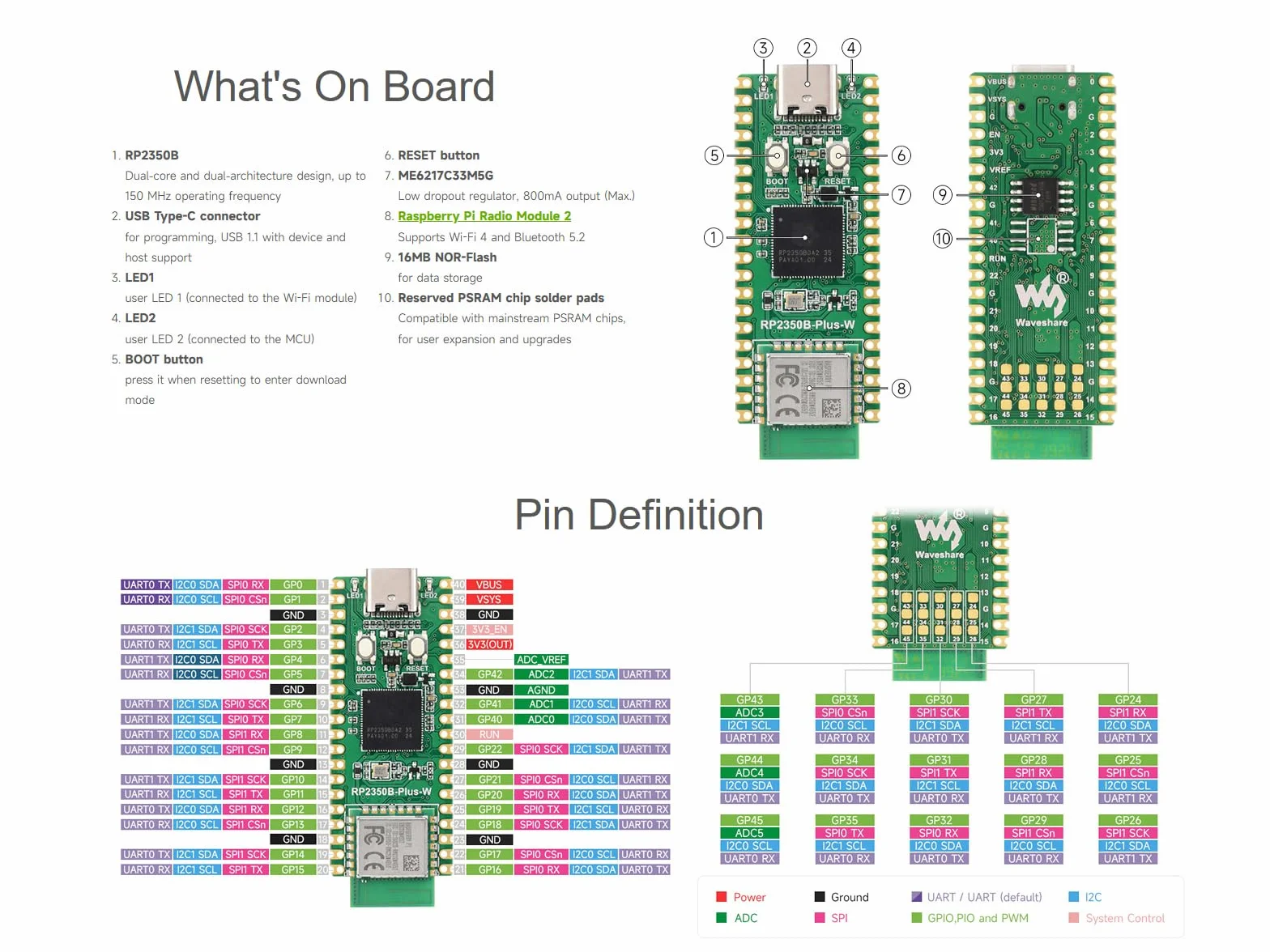Image resolution: width=1270 pixels, height=952 pixels.
Task: Click the "GP9" pin label
Action: click(x=293, y=750)
